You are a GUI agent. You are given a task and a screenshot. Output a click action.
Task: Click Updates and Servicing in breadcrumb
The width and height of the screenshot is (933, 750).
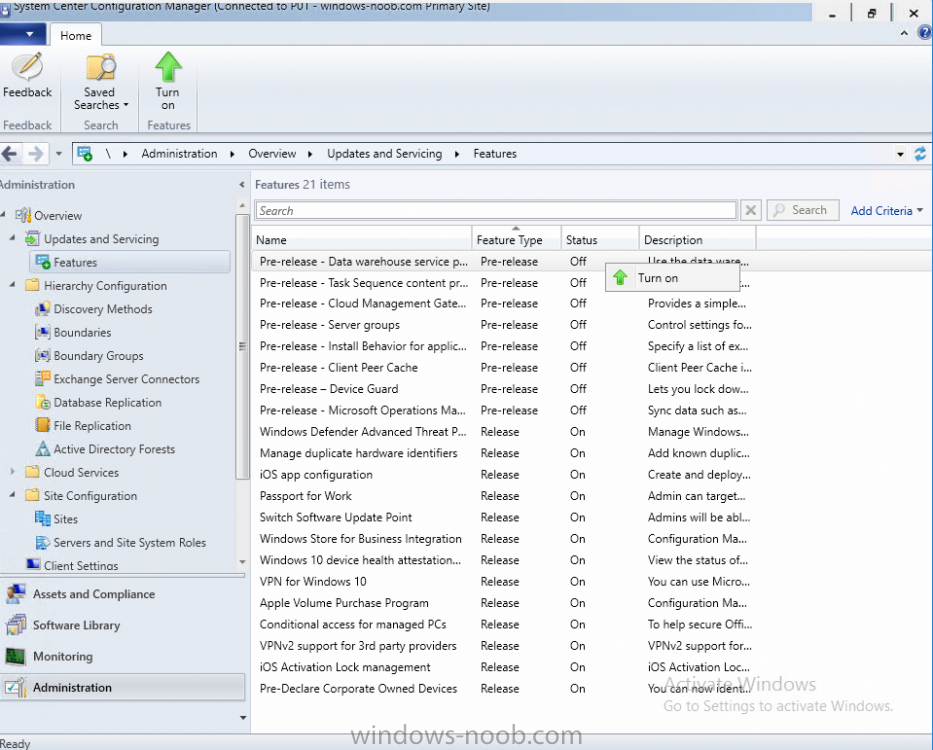pos(384,154)
